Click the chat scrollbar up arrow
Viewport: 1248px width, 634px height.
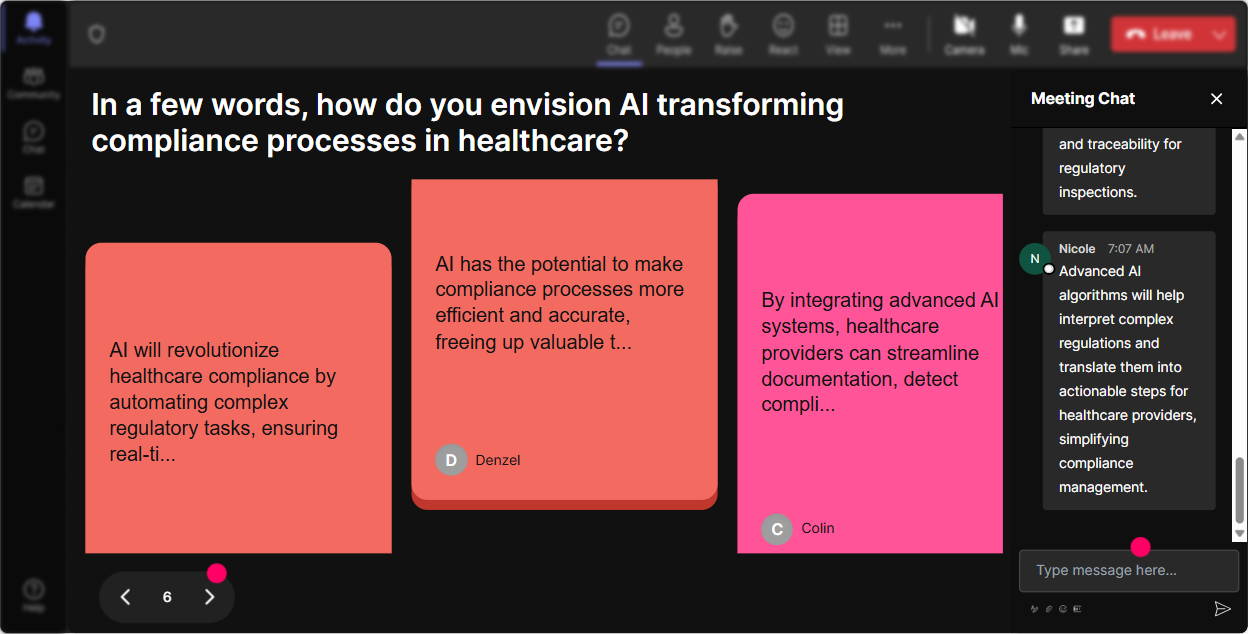click(1240, 137)
